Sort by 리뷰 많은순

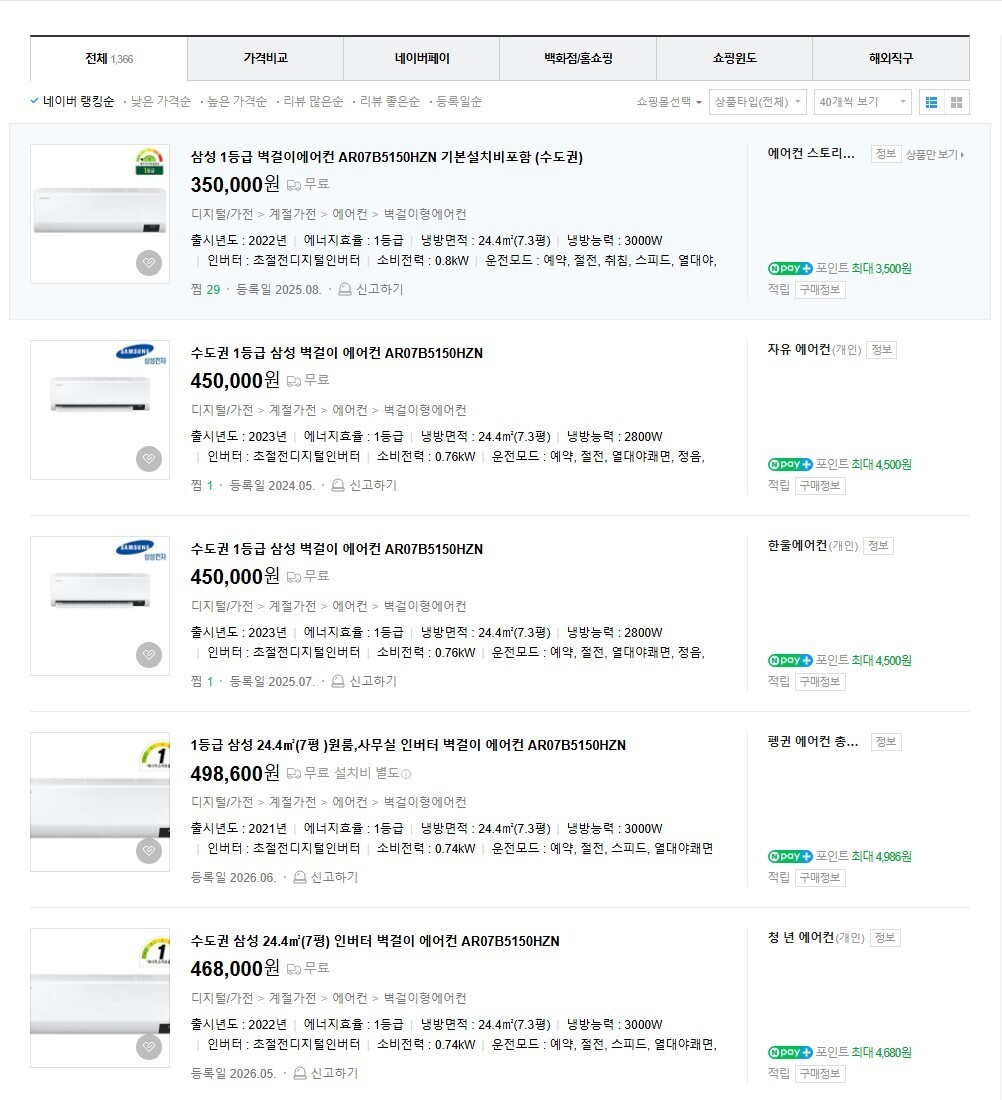point(313,102)
